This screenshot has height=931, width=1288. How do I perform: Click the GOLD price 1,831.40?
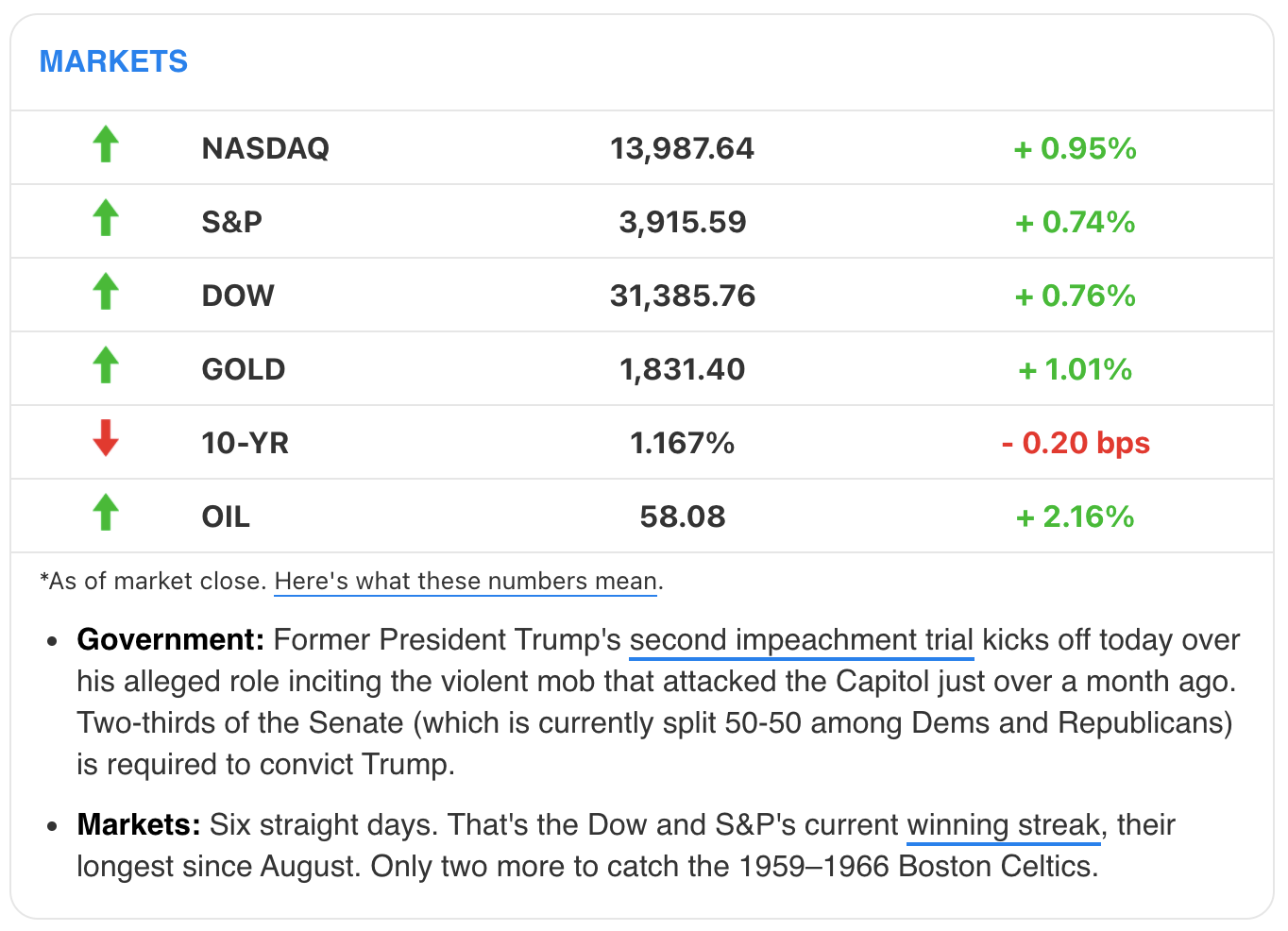(682, 370)
